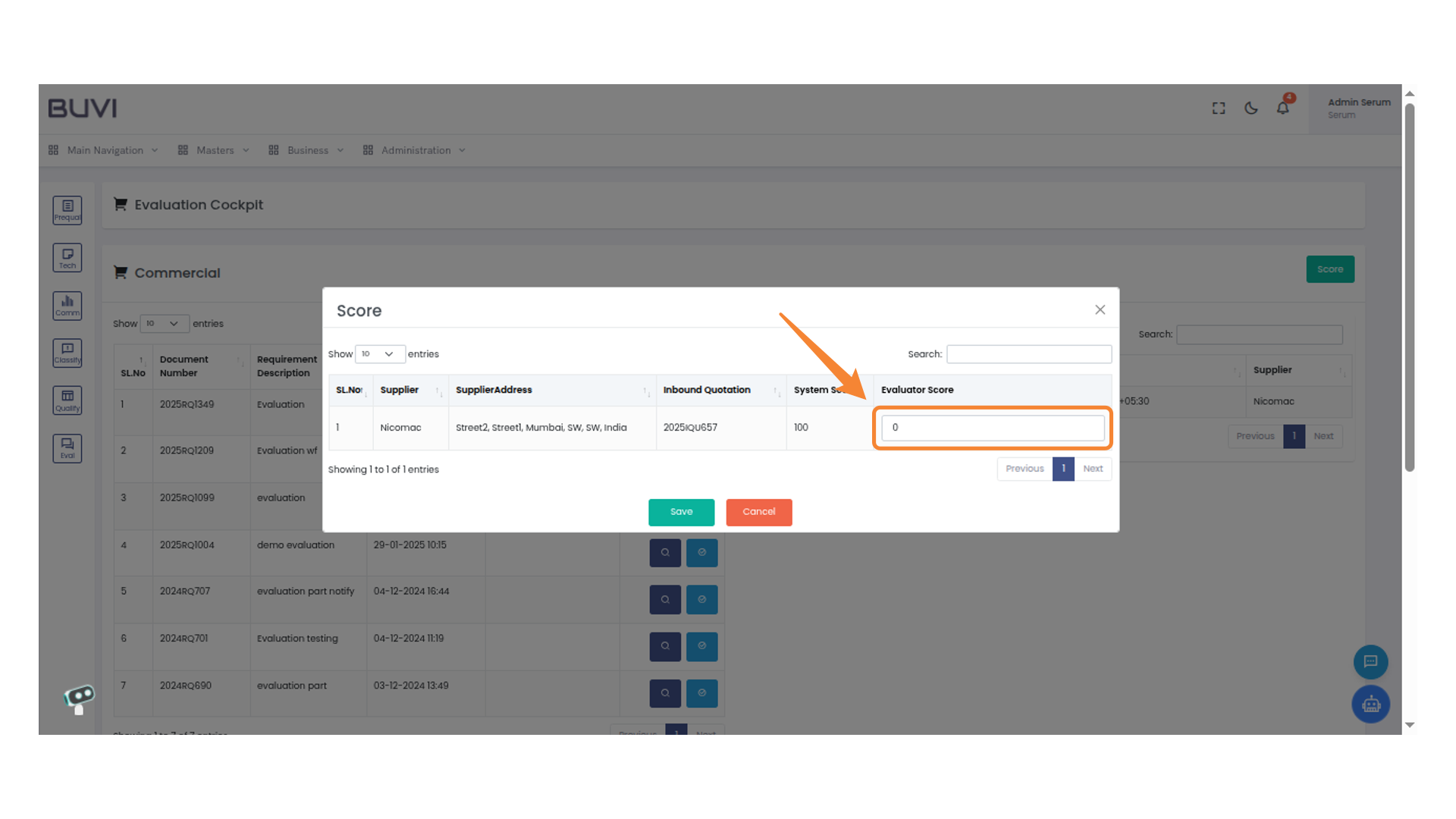
Task: Open the chat bubble widget
Action: [1370, 661]
